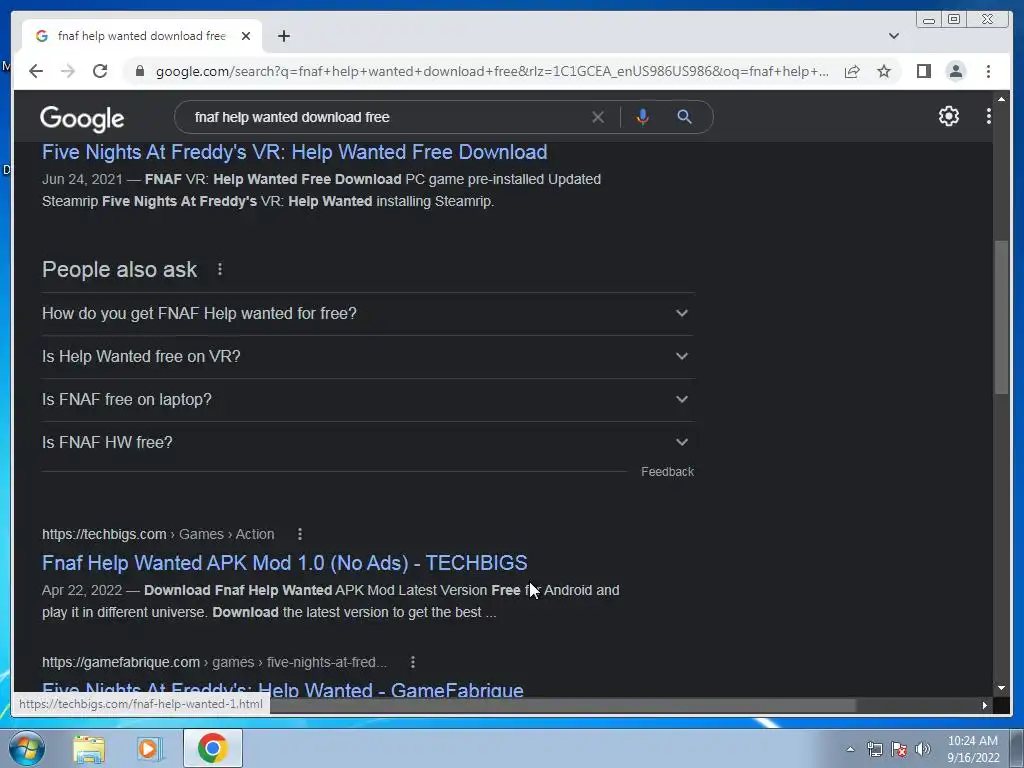
Task: Click the horizontal scrollbar right arrow
Action: click(984, 705)
